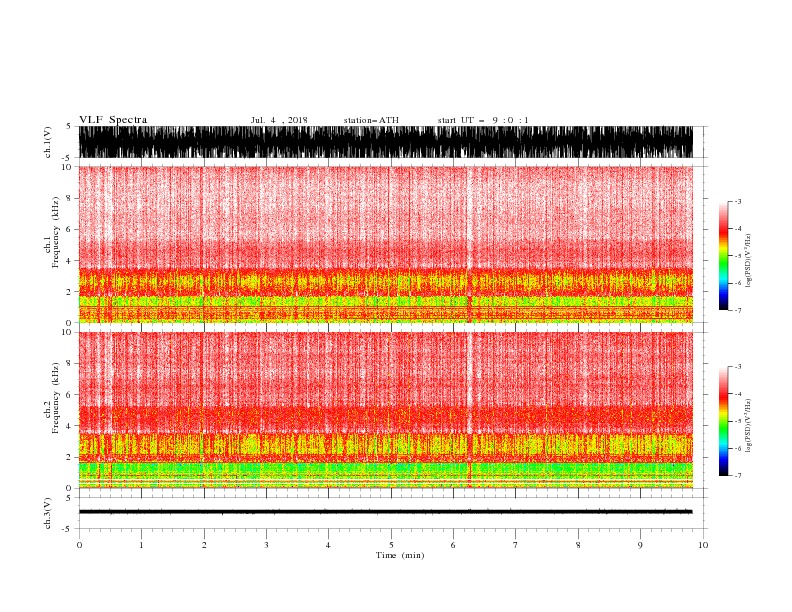792x612 pixels.
Task: Click the log(PSD) label beside ch.1 colorbar
Action: click(749, 261)
